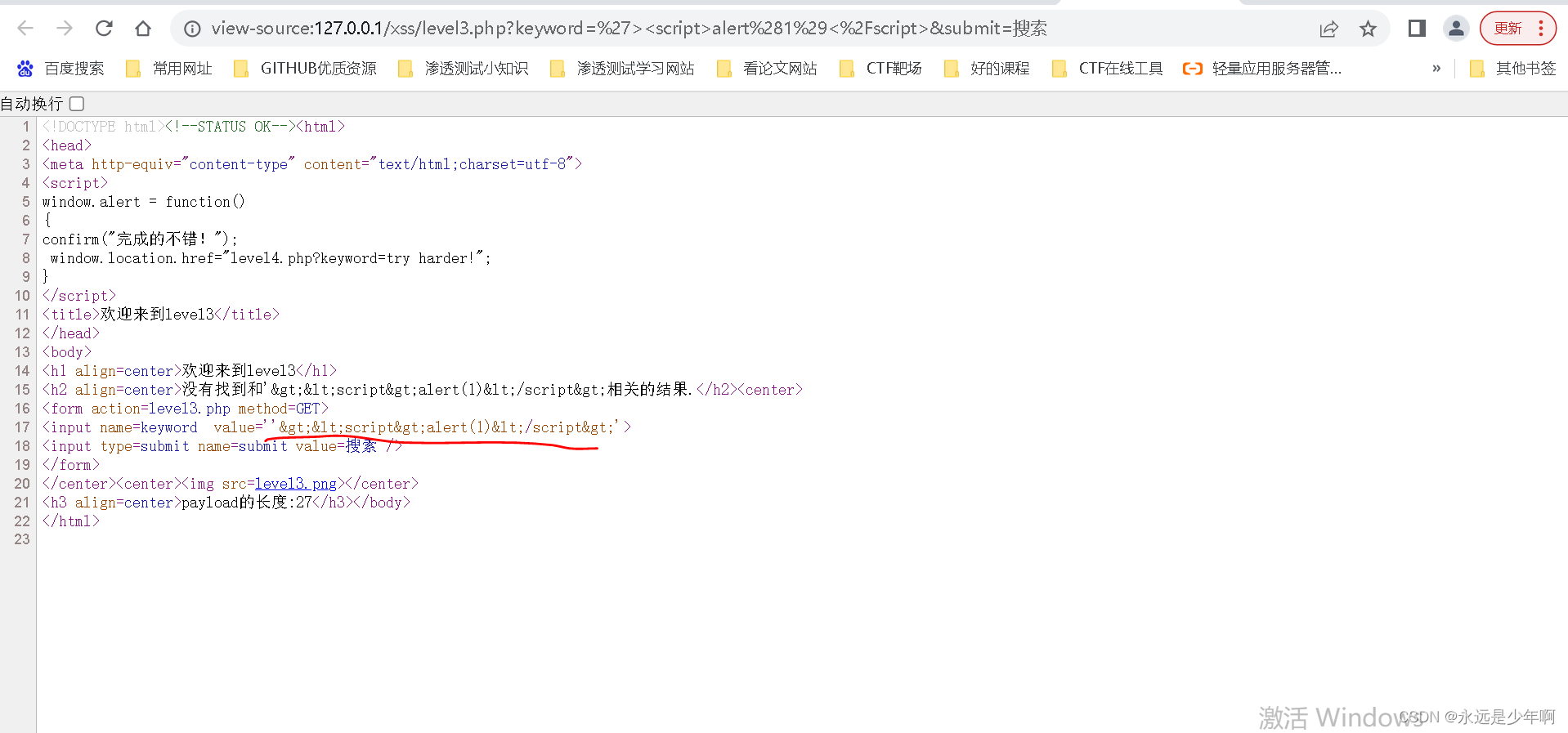
Task: Click the 'payload的长度:27' text
Action: 247,503
